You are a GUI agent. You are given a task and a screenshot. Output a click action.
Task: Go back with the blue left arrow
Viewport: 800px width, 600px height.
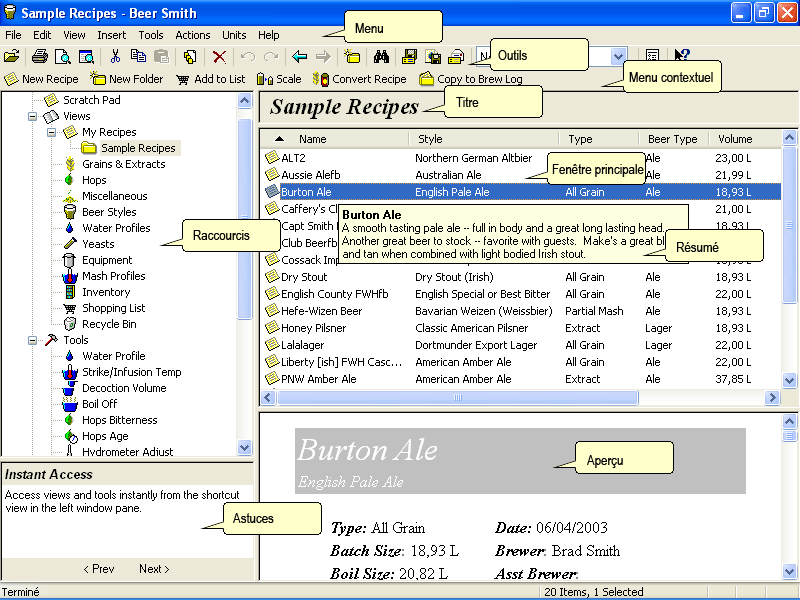point(299,56)
